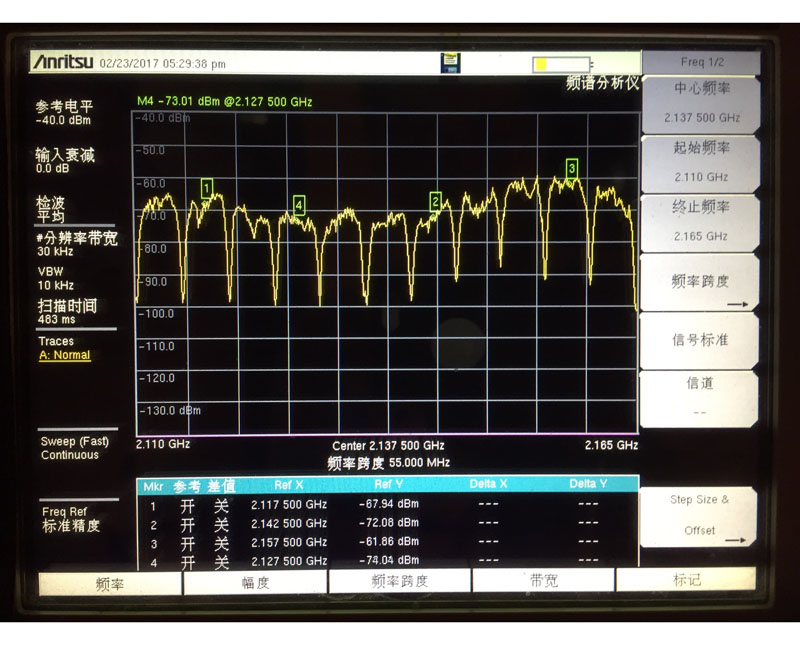Viewport: 800px width, 645px height.
Task: Select marker 4 on the trace
Action: click(299, 206)
